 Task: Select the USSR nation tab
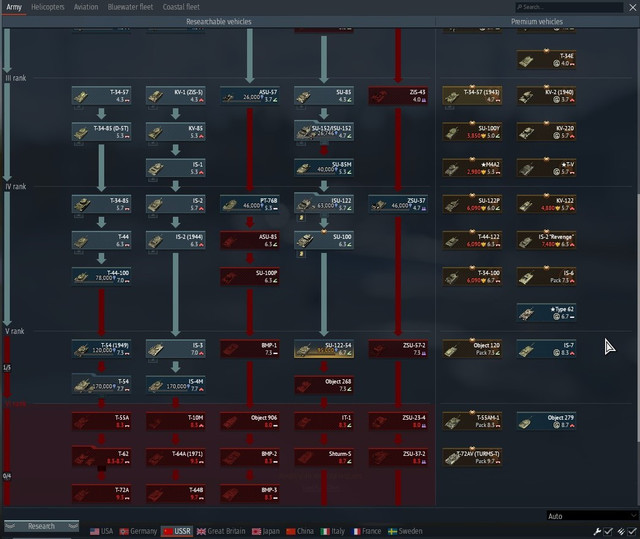pyautogui.click(x=177, y=531)
